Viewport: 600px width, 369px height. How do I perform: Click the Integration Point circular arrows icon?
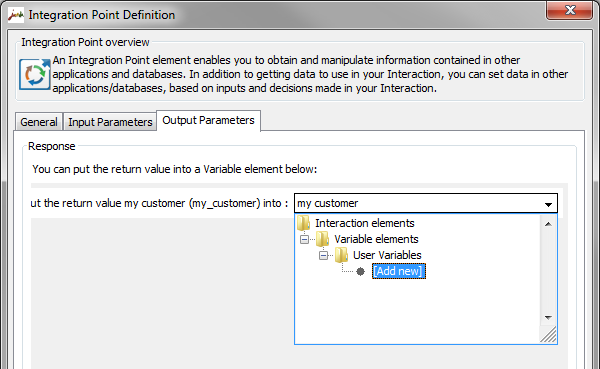coord(35,74)
